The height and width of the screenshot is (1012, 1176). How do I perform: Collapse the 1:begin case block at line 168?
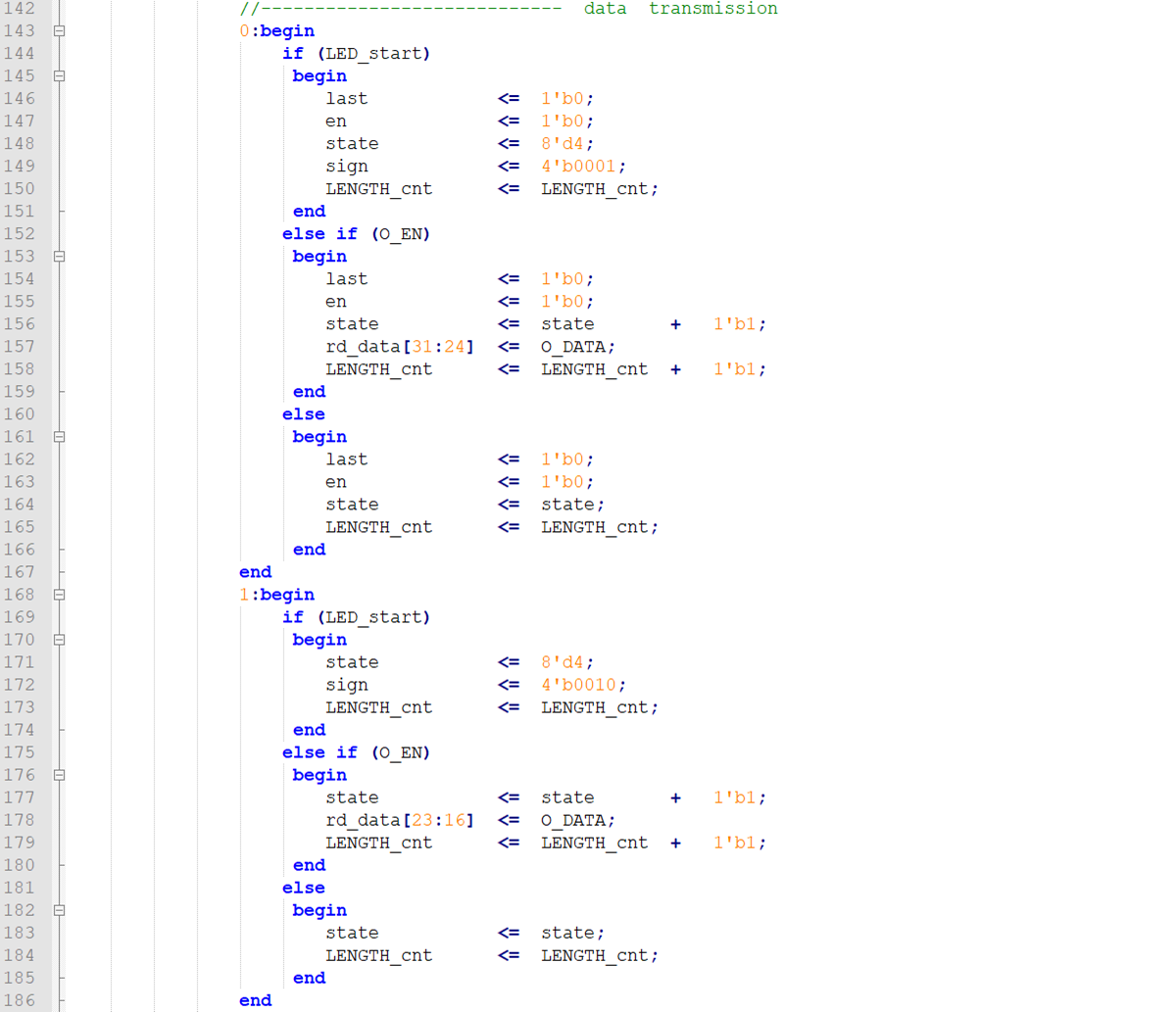tap(59, 595)
